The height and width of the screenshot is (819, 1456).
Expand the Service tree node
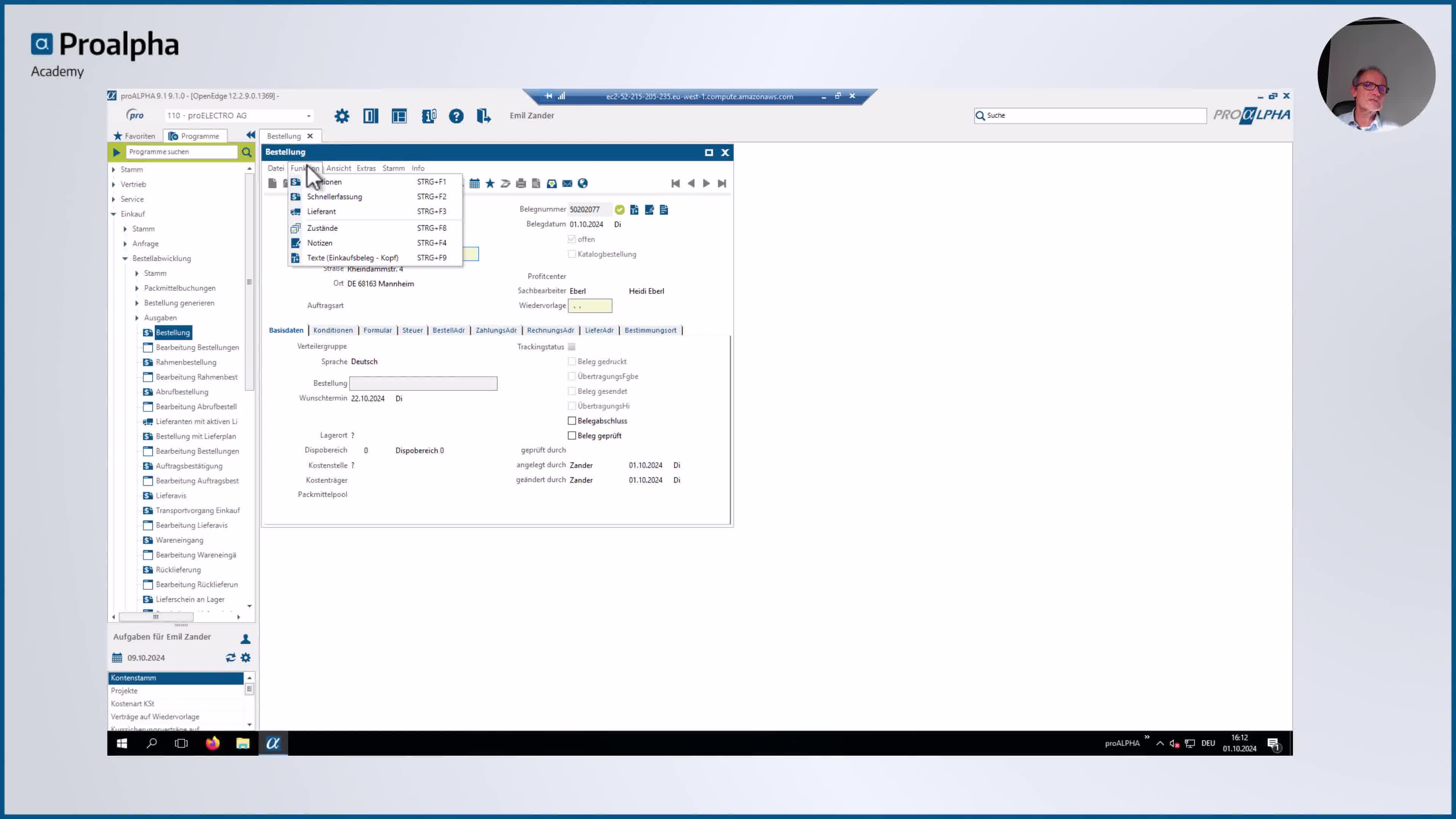(x=114, y=199)
